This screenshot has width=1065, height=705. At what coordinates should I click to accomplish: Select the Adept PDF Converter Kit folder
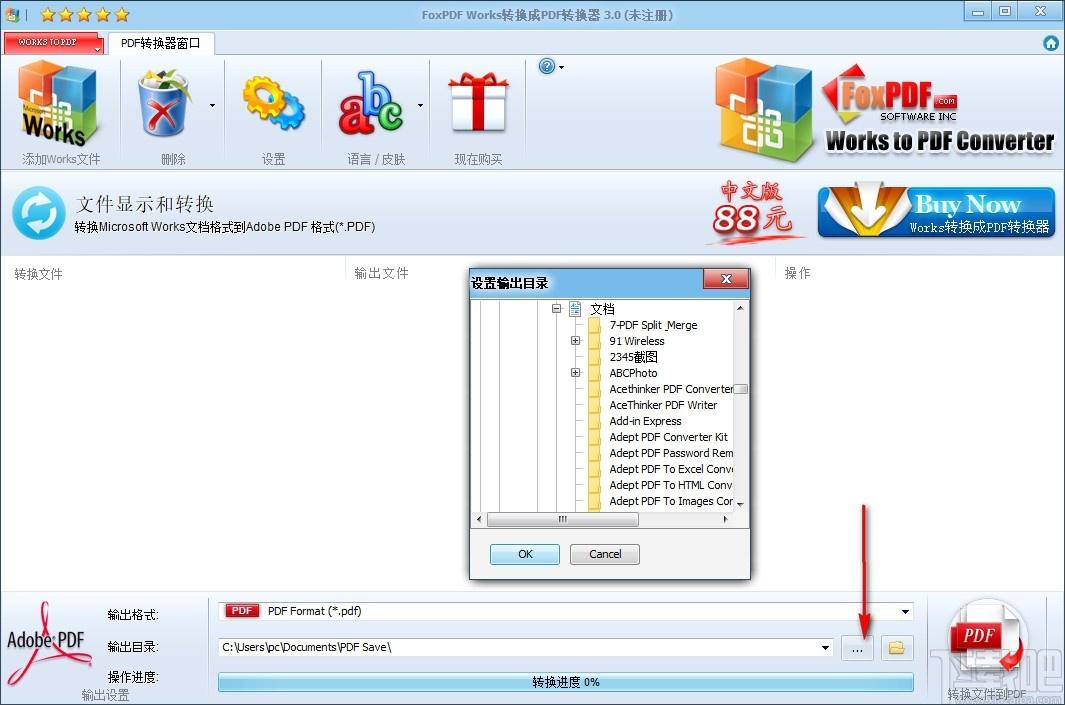668,437
